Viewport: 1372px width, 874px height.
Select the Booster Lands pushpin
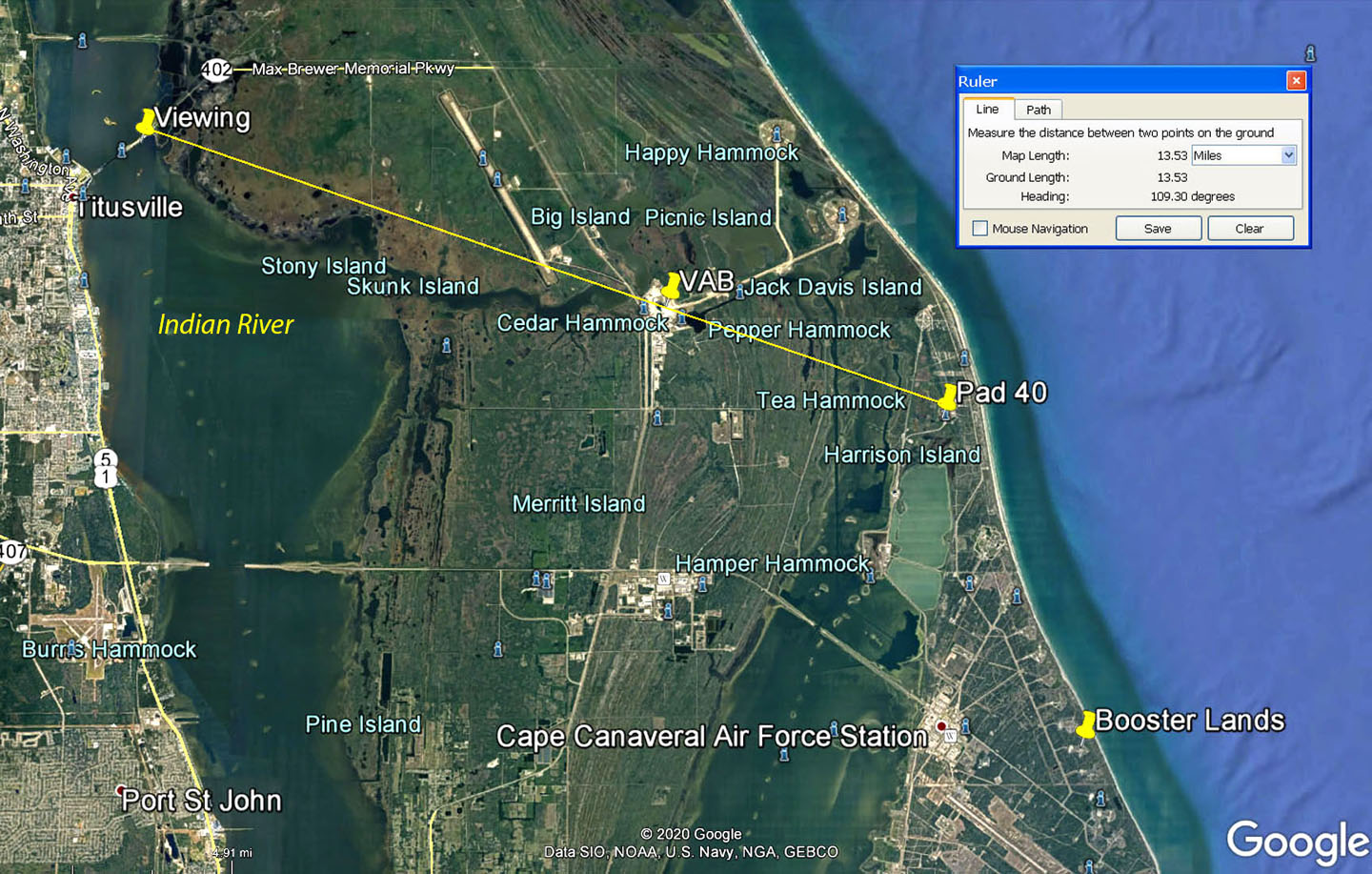(1085, 724)
